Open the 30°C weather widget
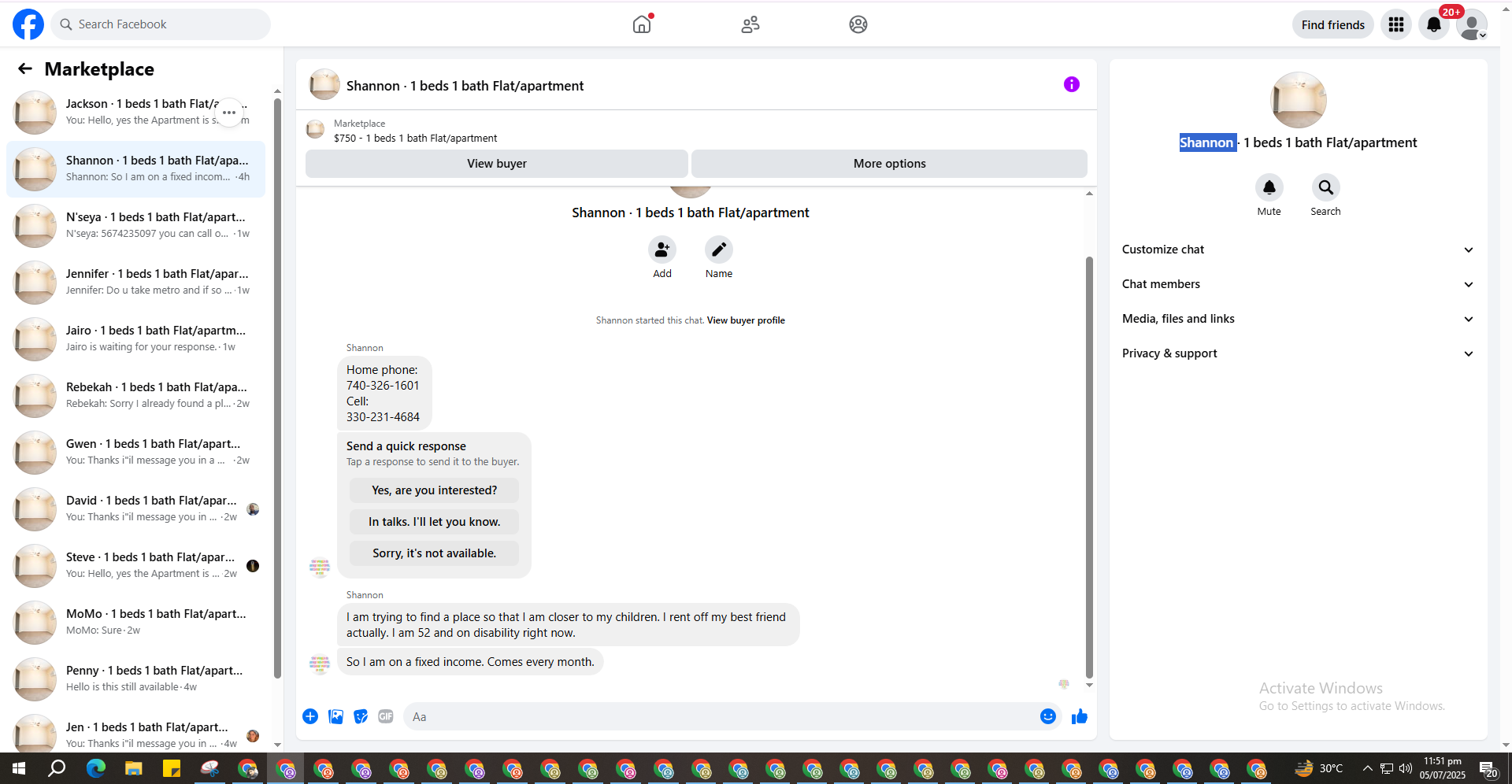The image size is (1512, 784). (x=1319, y=768)
